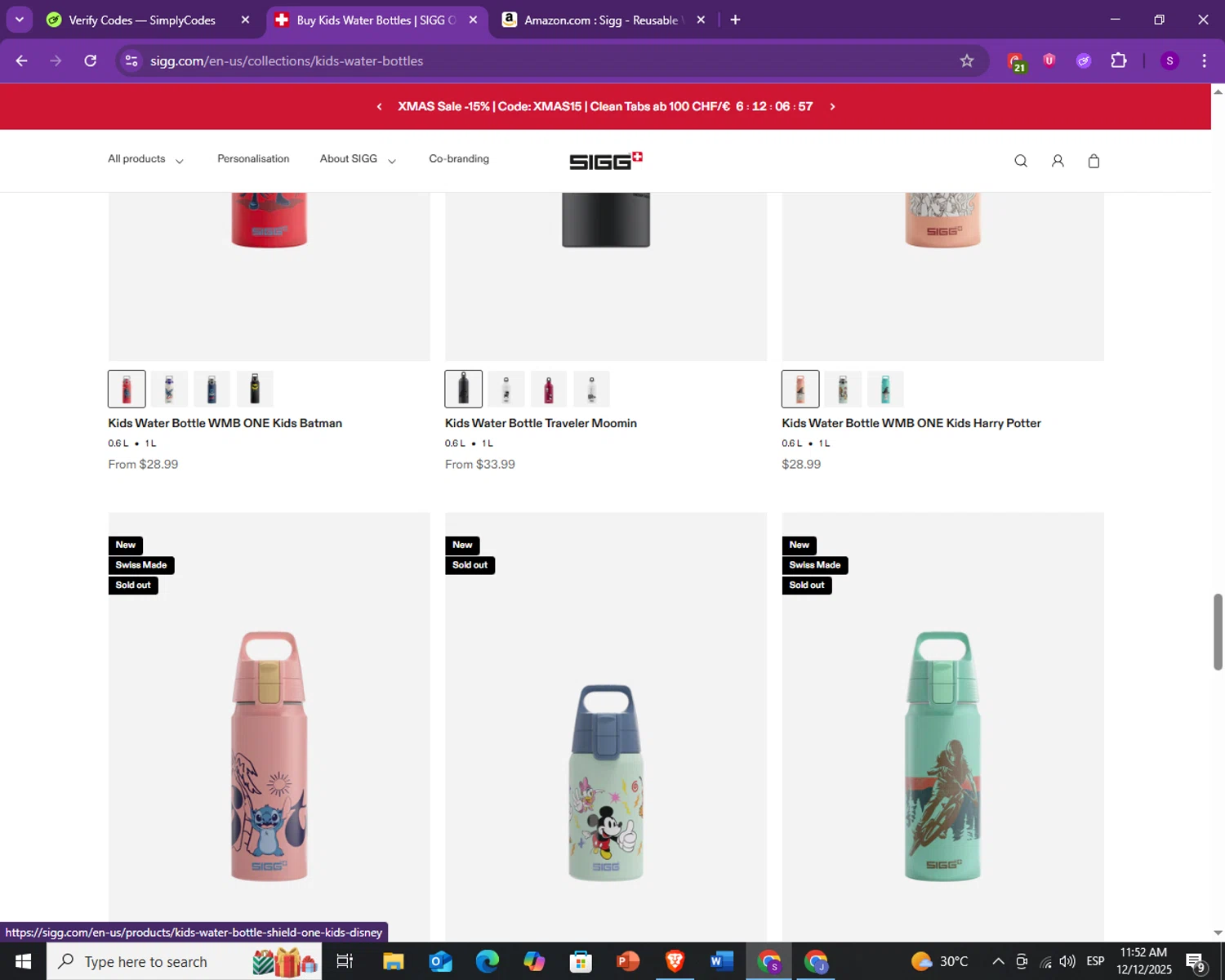1225x980 pixels.
Task: Show next announcement in red banner
Action: [x=832, y=107]
